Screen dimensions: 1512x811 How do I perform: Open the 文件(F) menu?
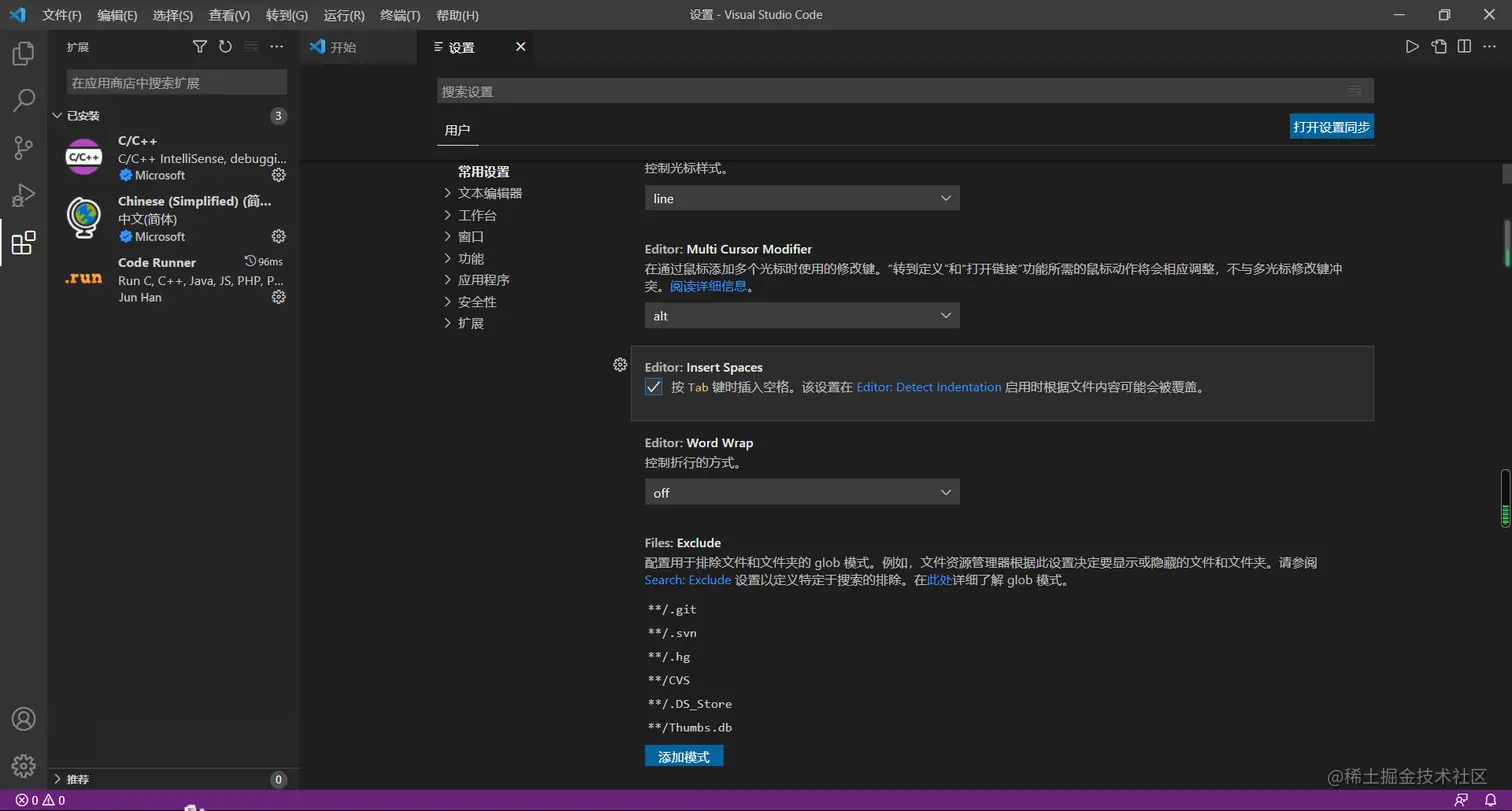point(62,15)
